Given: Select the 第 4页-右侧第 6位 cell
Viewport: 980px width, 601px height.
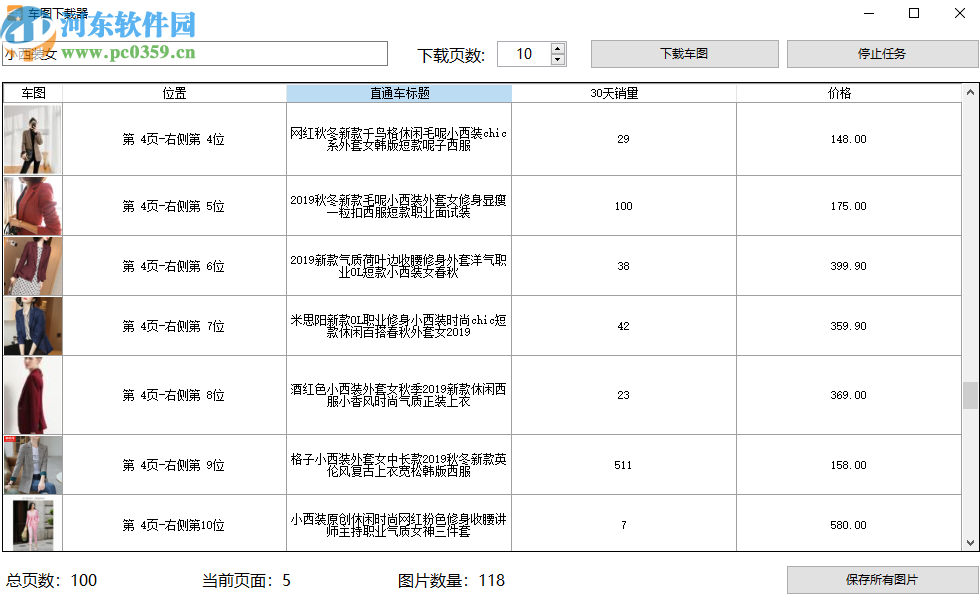Looking at the screenshot, I should tap(174, 266).
